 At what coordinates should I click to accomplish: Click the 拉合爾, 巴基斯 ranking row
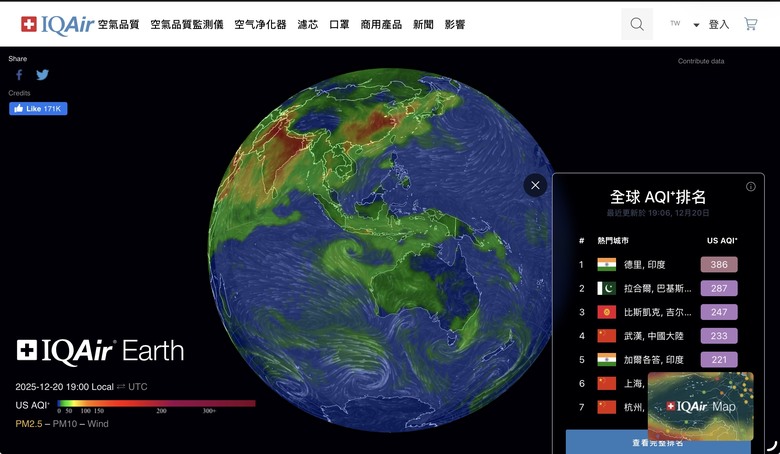(658, 288)
